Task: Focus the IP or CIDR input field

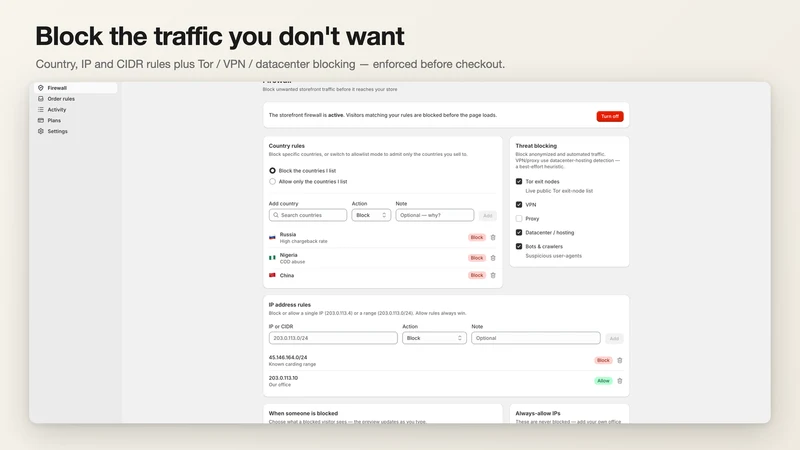Action: pyautogui.click(x=333, y=338)
